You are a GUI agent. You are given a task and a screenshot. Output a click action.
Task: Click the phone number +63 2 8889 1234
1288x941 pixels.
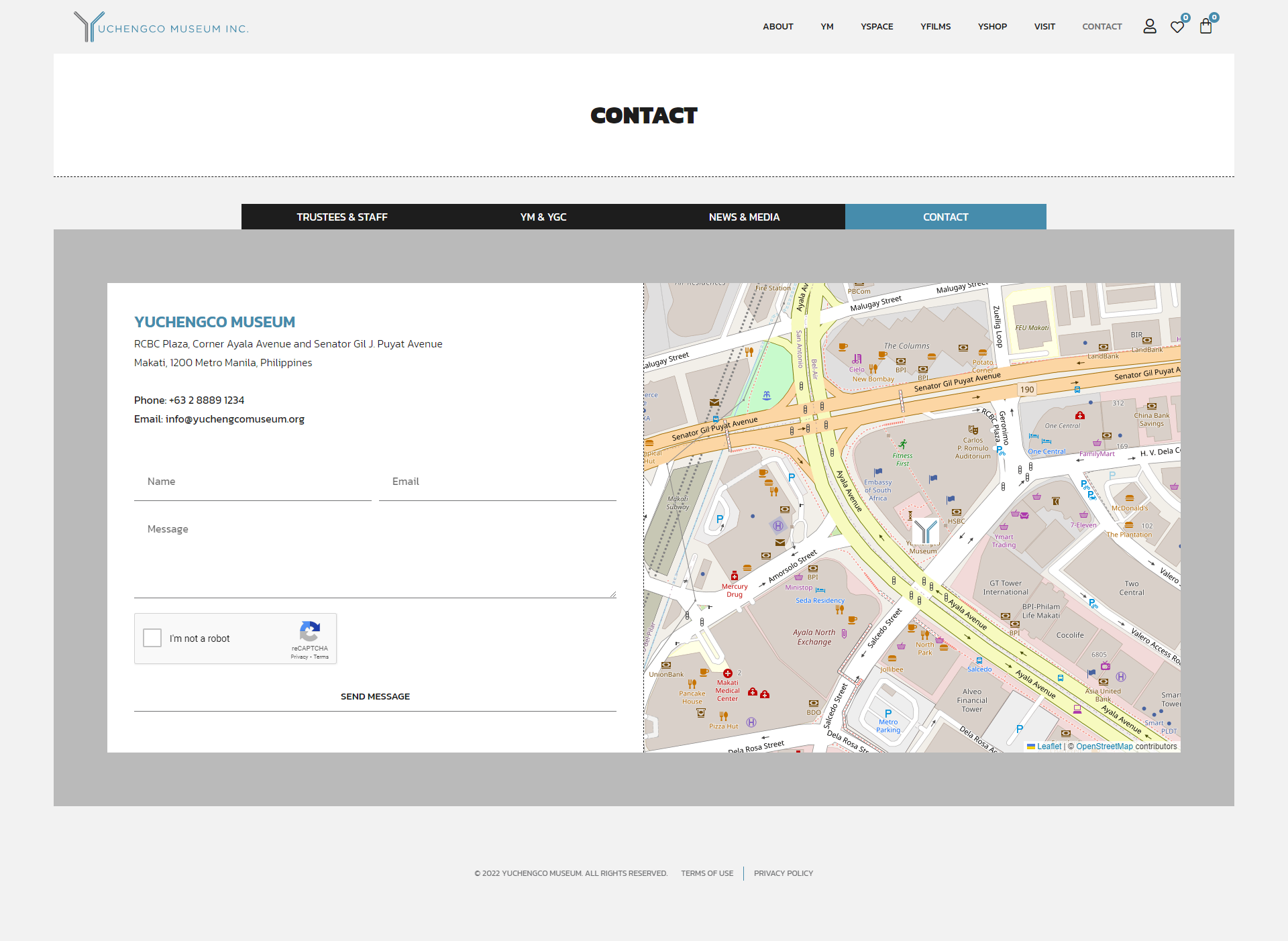pyautogui.click(x=207, y=400)
